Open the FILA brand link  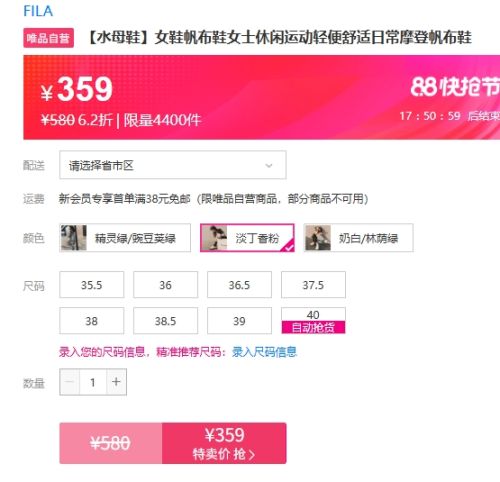[x=38, y=11]
